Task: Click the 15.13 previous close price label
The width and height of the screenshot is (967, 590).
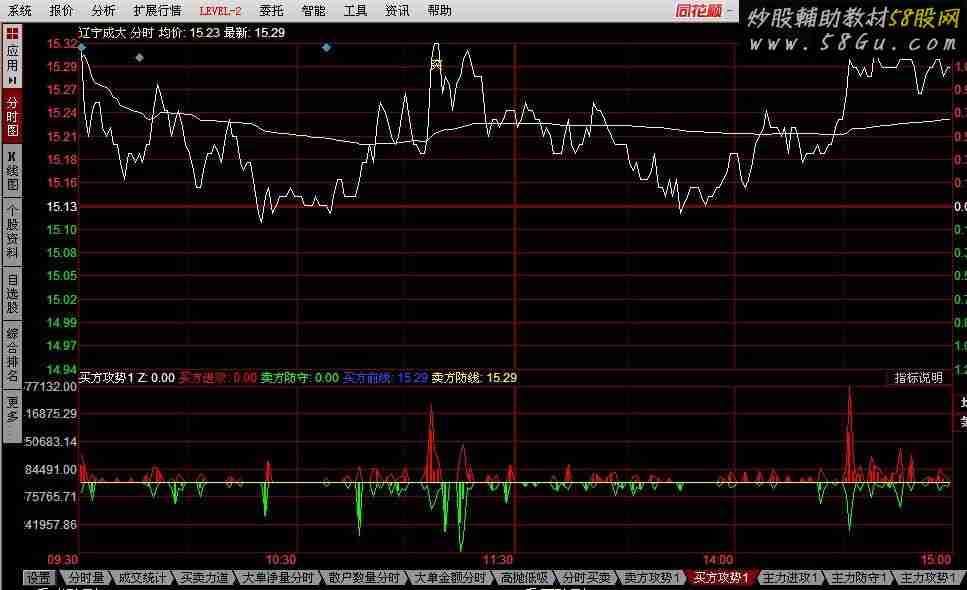Action: (x=62, y=207)
